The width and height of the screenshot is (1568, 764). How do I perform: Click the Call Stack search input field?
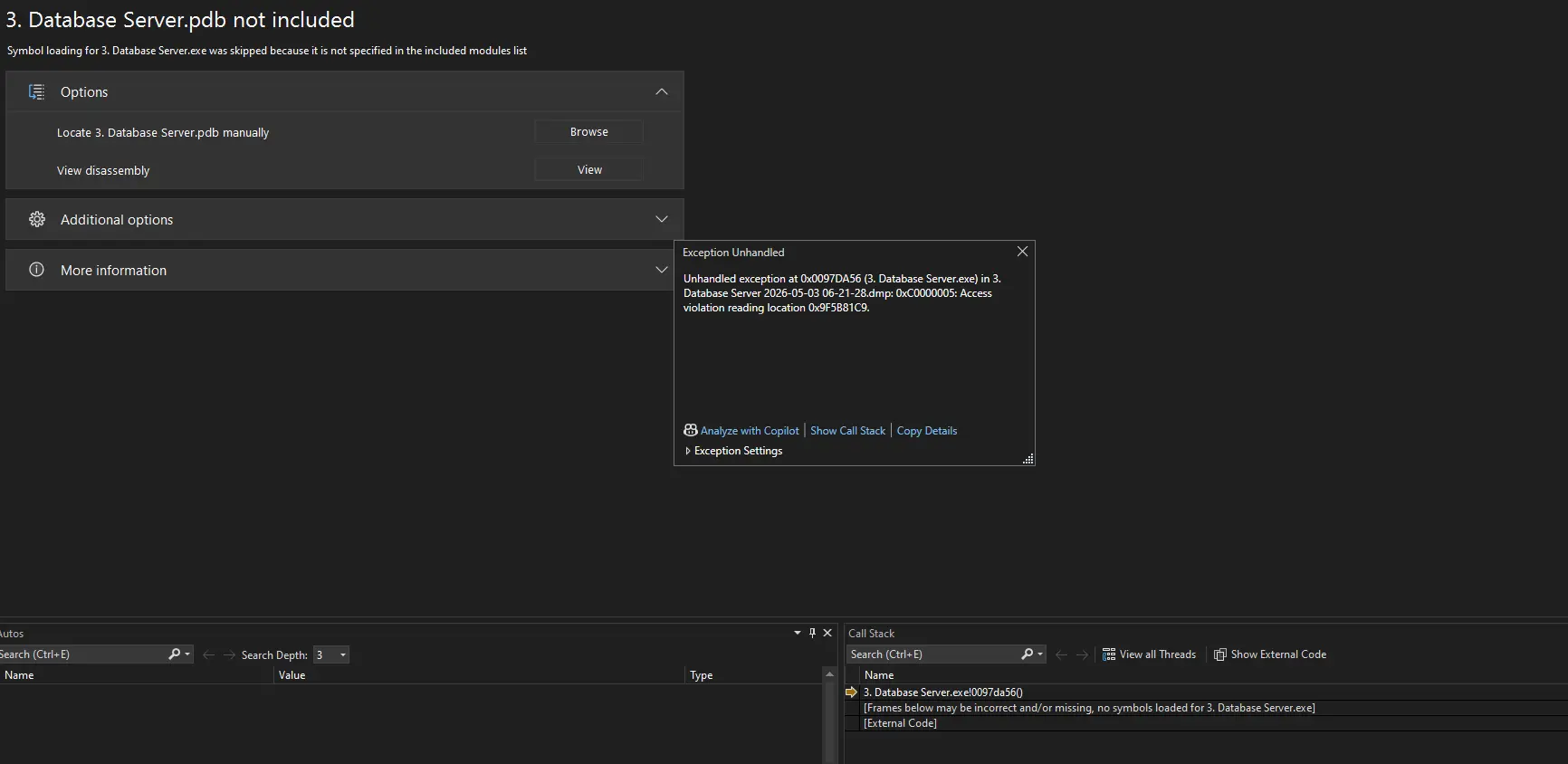click(932, 654)
